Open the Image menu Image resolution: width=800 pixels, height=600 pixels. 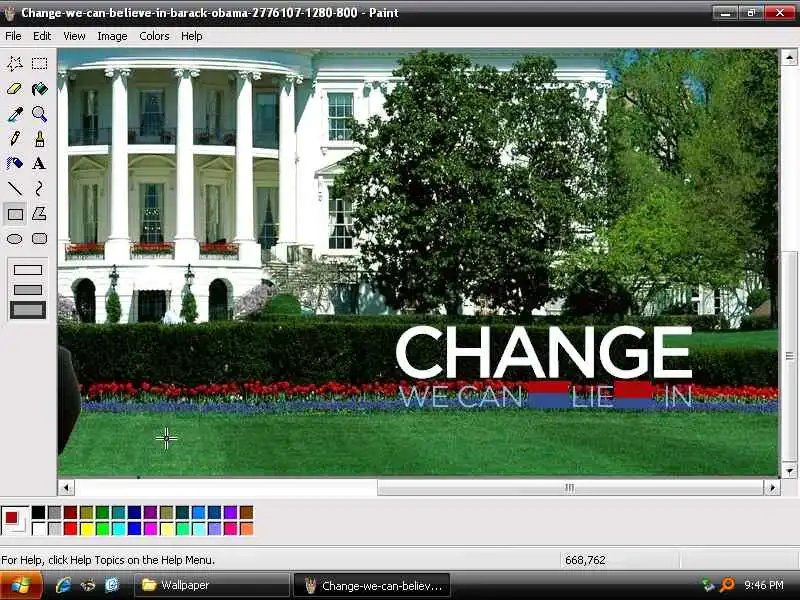pyautogui.click(x=112, y=36)
